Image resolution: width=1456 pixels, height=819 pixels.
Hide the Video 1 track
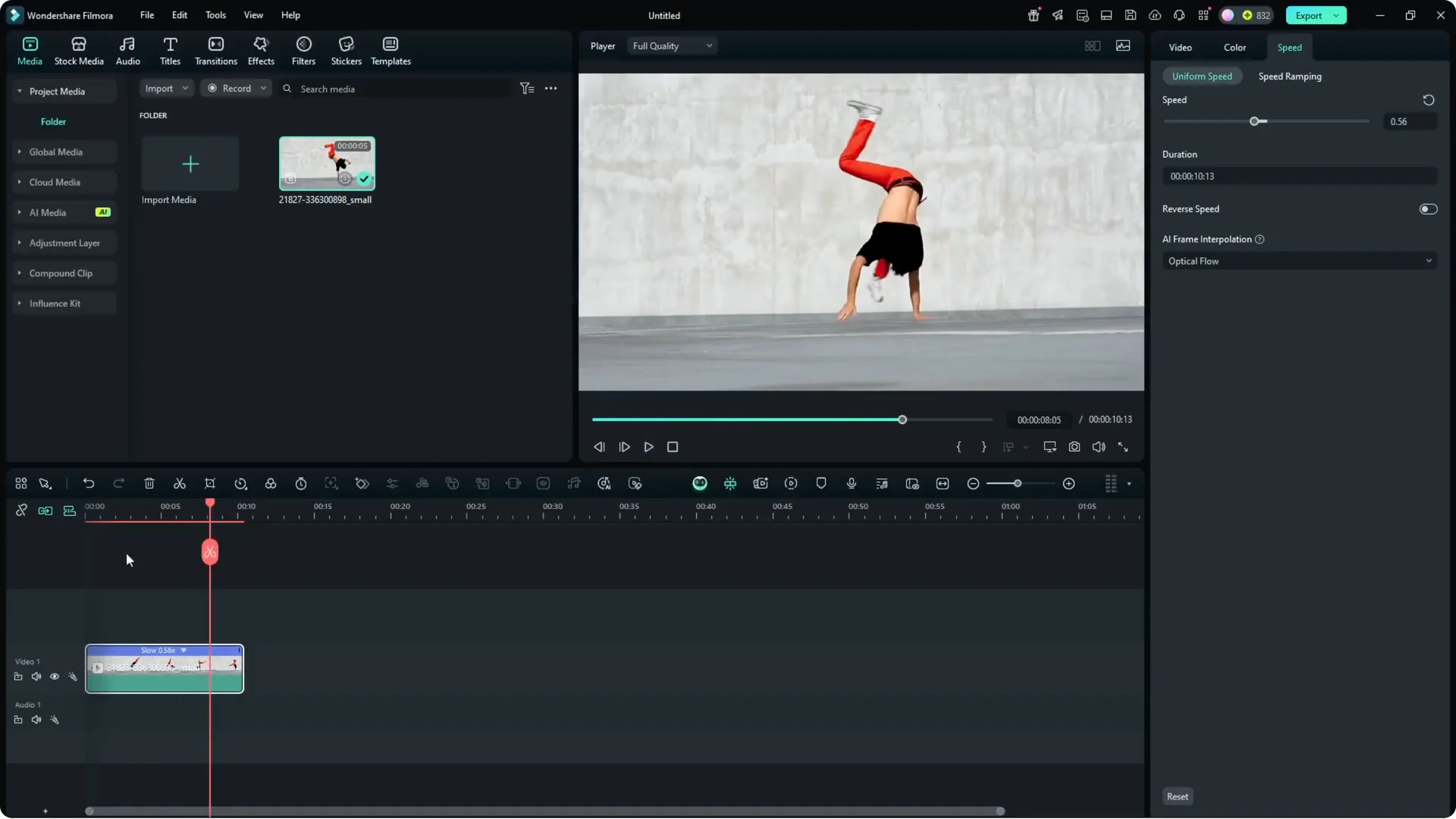coord(54,676)
